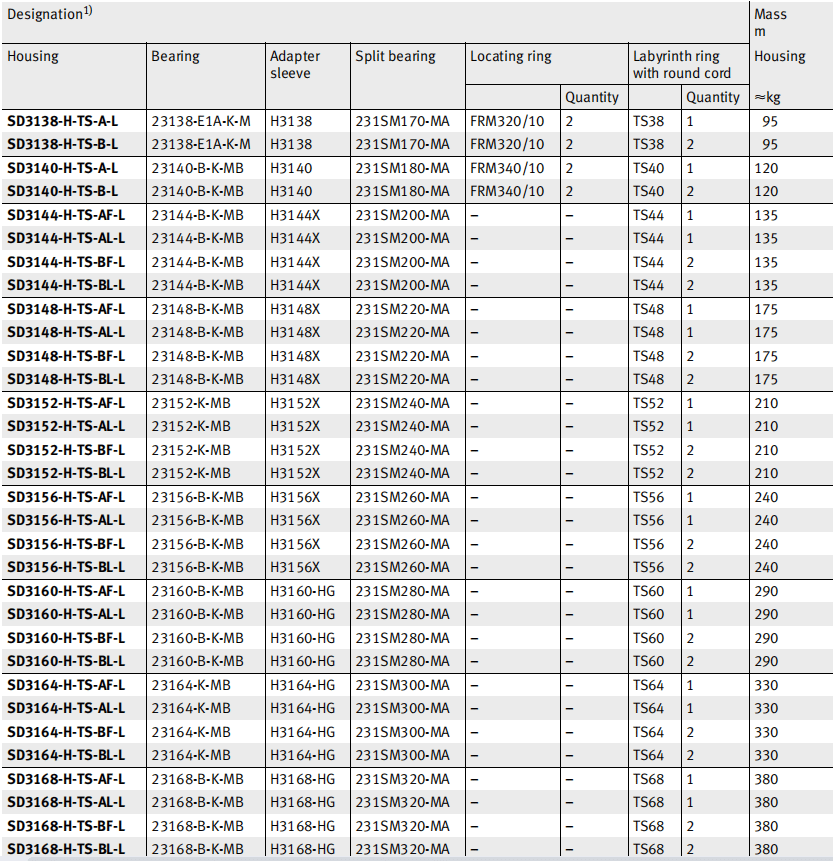Select the Split bearing column header
The width and height of the screenshot is (833, 861).
click(396, 56)
